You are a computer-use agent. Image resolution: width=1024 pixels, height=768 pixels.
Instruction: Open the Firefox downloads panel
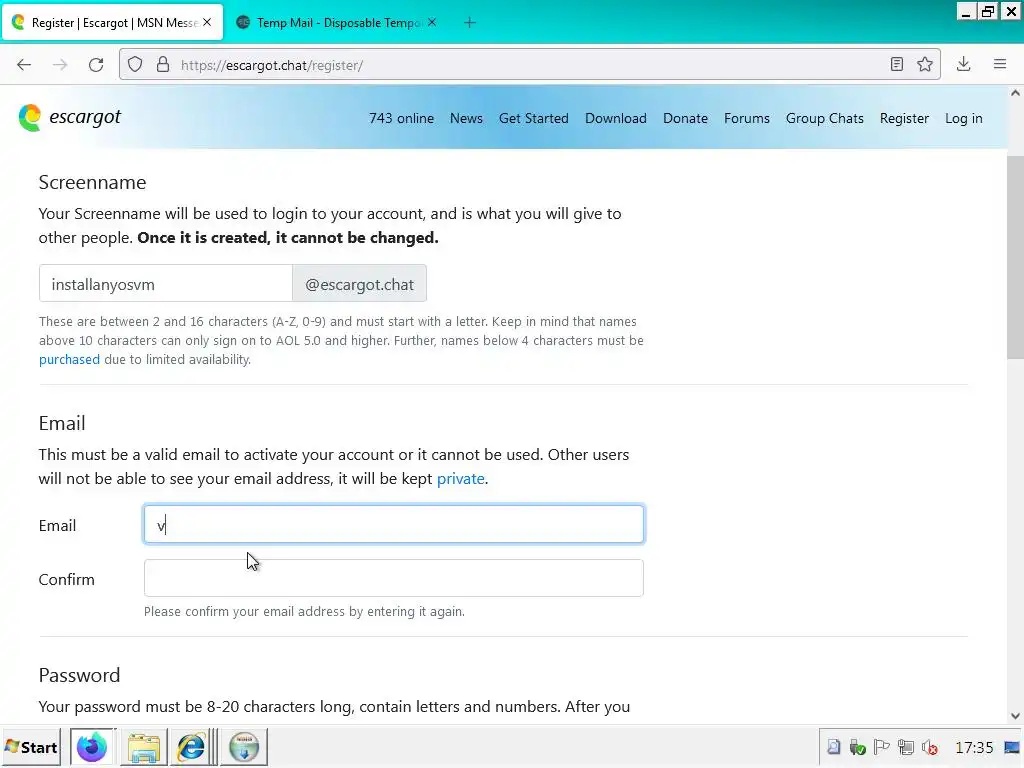pyautogui.click(x=963, y=64)
